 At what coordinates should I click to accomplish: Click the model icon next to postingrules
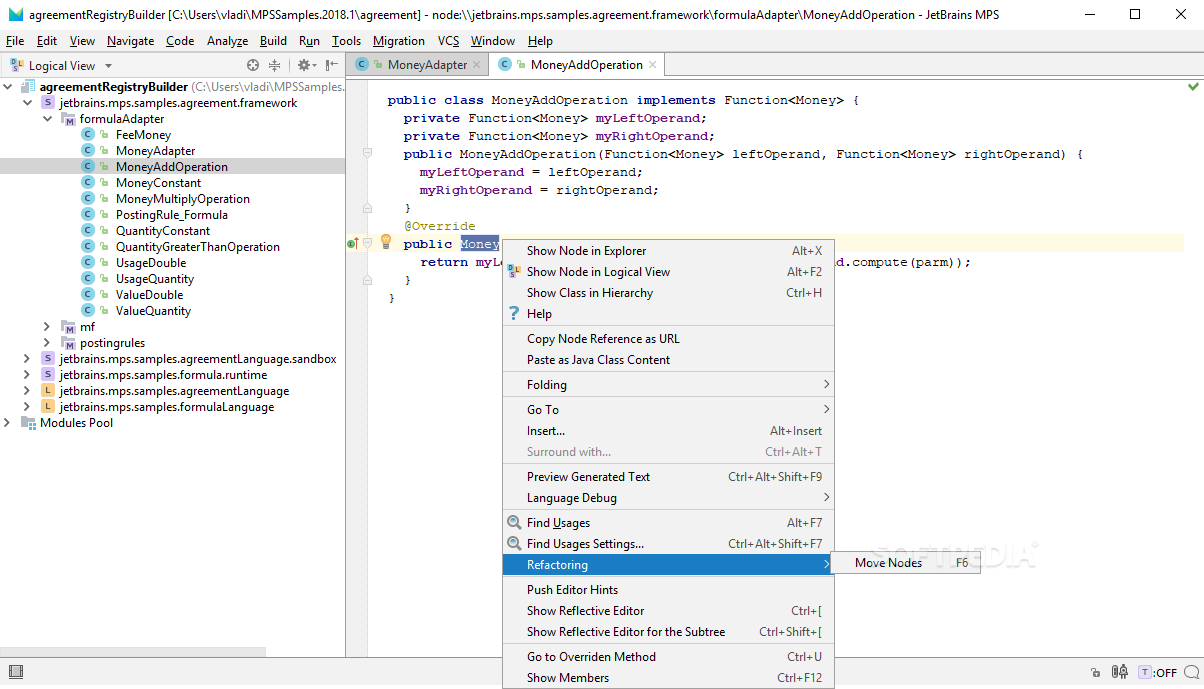point(68,343)
